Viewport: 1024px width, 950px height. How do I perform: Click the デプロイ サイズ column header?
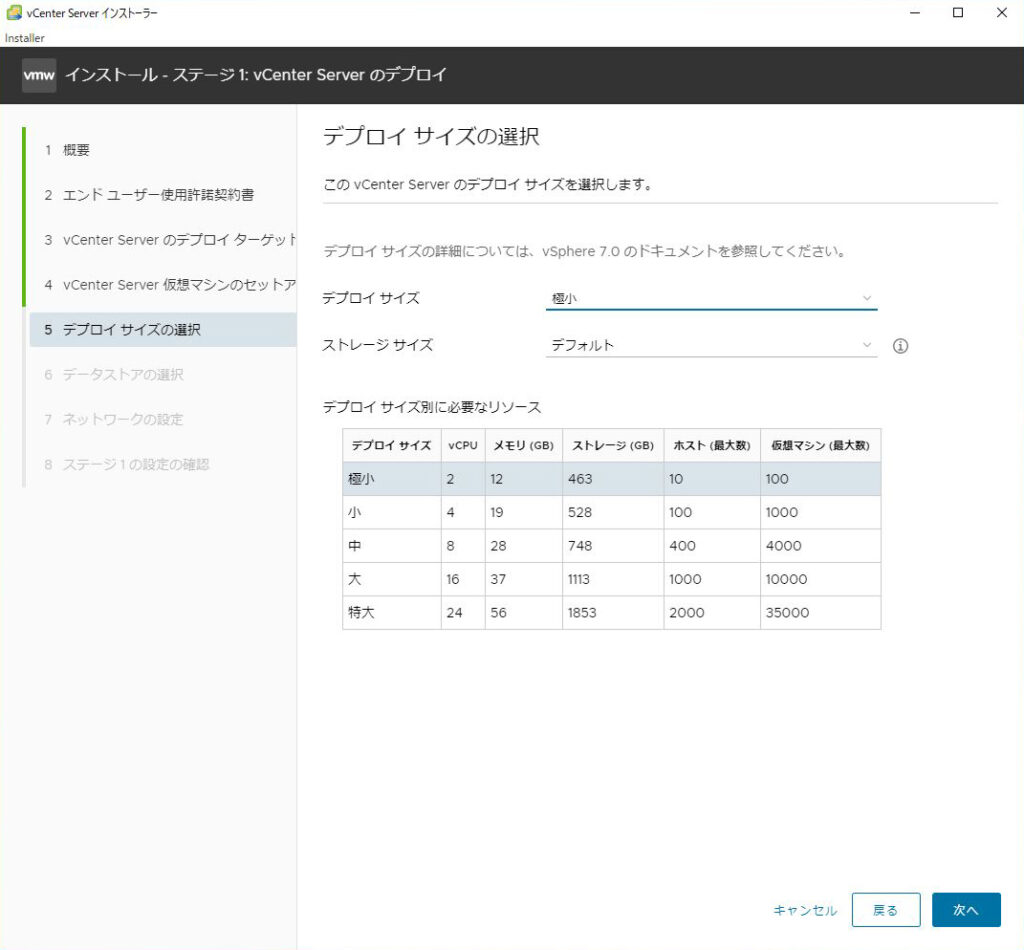click(x=391, y=445)
